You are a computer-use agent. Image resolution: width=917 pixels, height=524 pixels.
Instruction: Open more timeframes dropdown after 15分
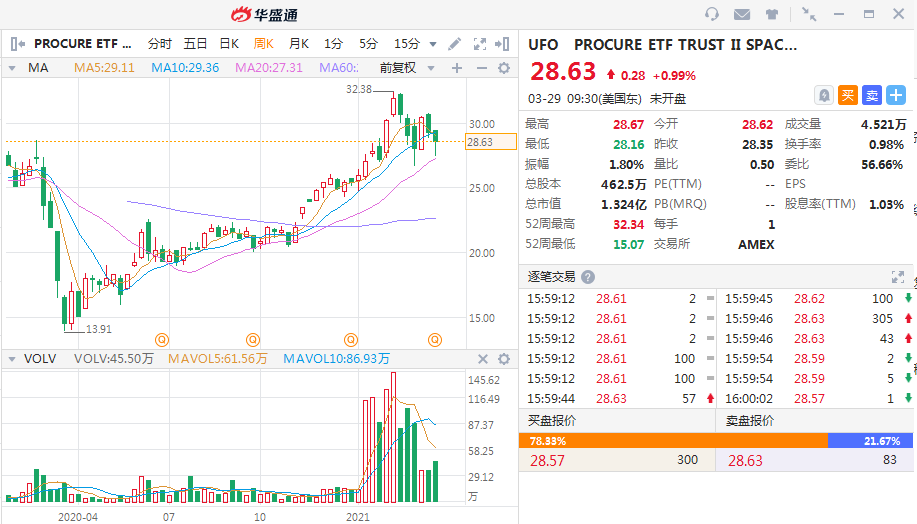point(433,44)
